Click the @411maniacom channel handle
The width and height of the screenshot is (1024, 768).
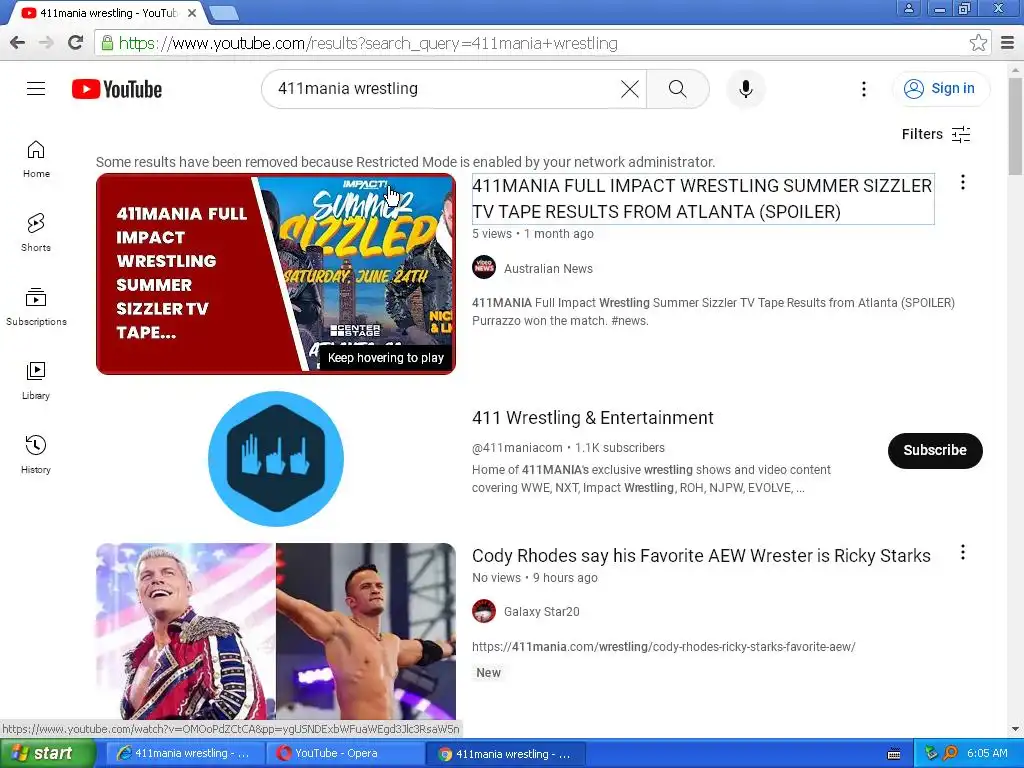pyautogui.click(x=517, y=448)
